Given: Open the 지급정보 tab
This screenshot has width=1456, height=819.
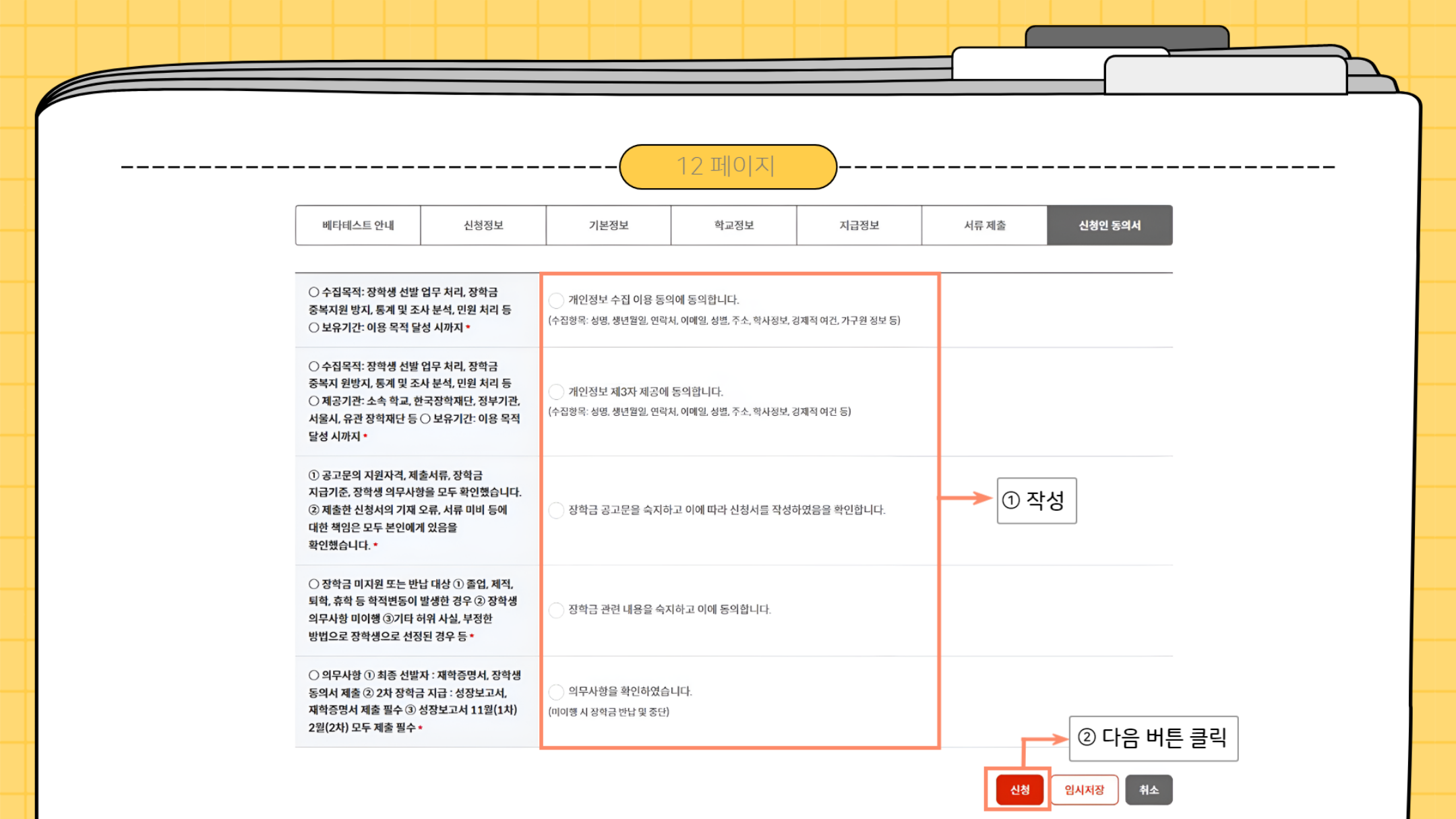Looking at the screenshot, I should coord(859,225).
